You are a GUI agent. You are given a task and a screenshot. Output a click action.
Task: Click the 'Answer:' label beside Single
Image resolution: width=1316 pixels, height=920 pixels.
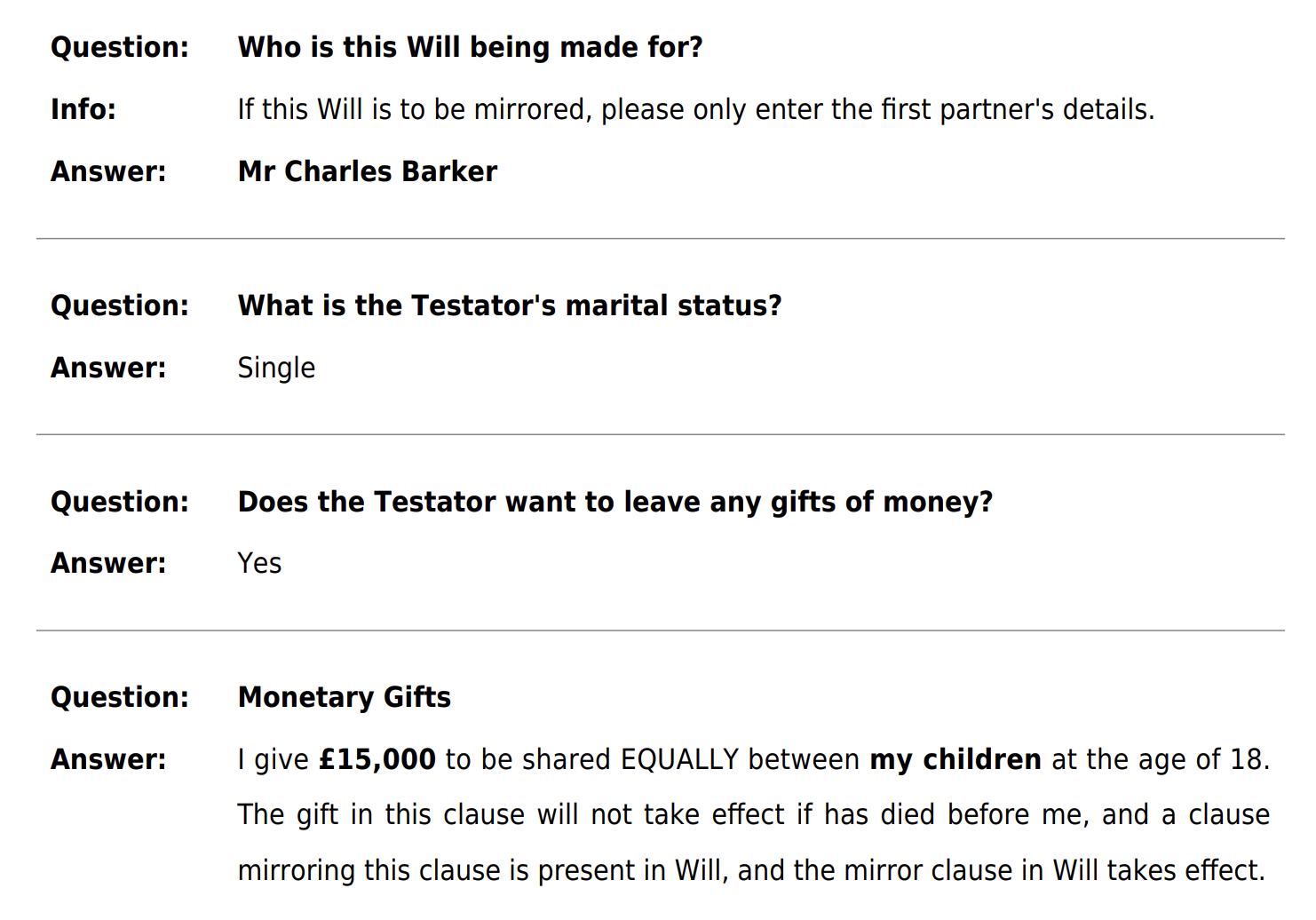(x=108, y=368)
